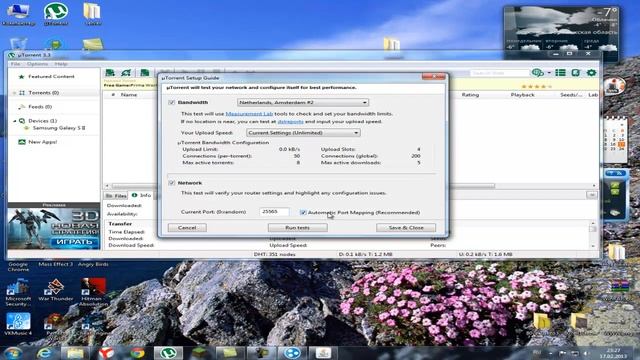Viewport: 640px width, 360px height.
Task: Select Torrents (0) in the sidebar
Action: (43, 93)
